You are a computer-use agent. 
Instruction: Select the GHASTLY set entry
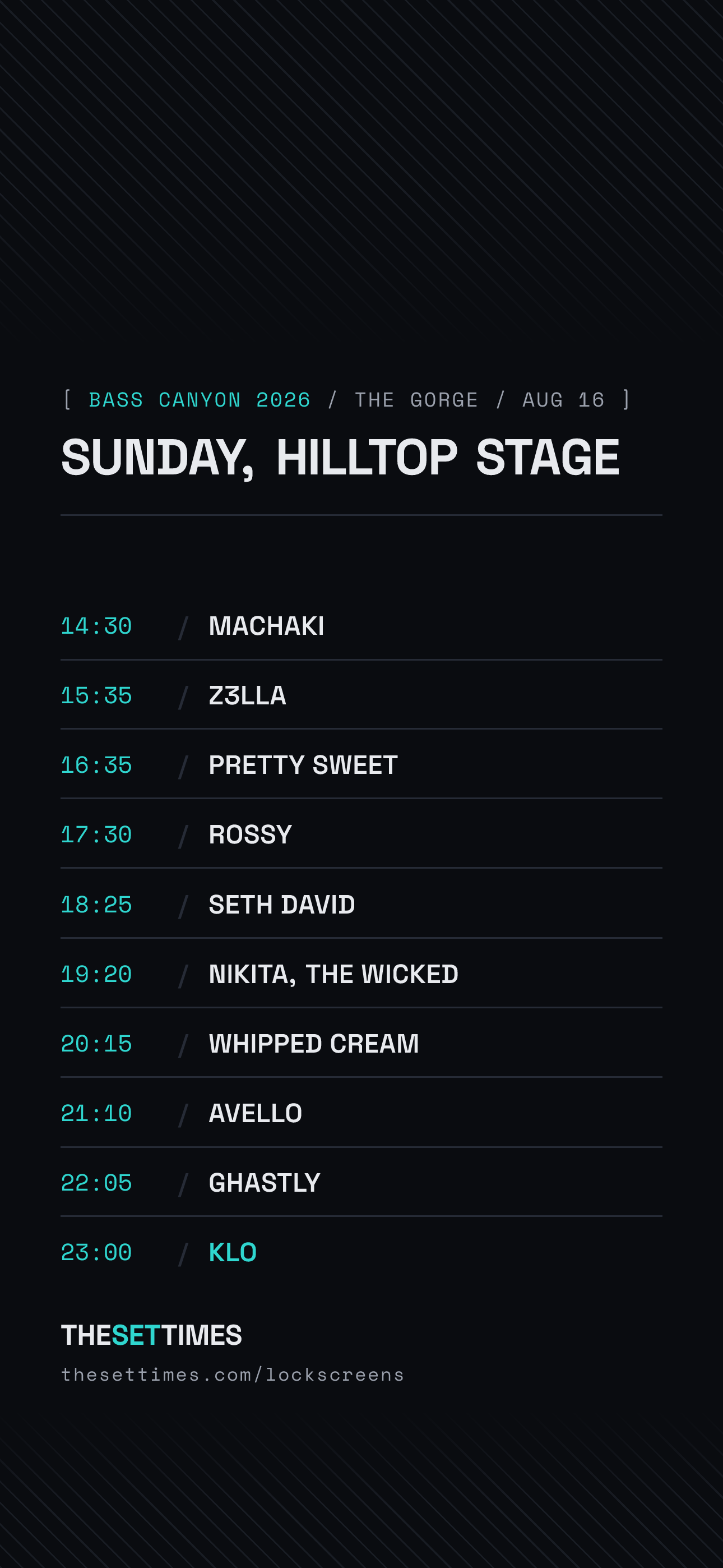coord(361,1183)
